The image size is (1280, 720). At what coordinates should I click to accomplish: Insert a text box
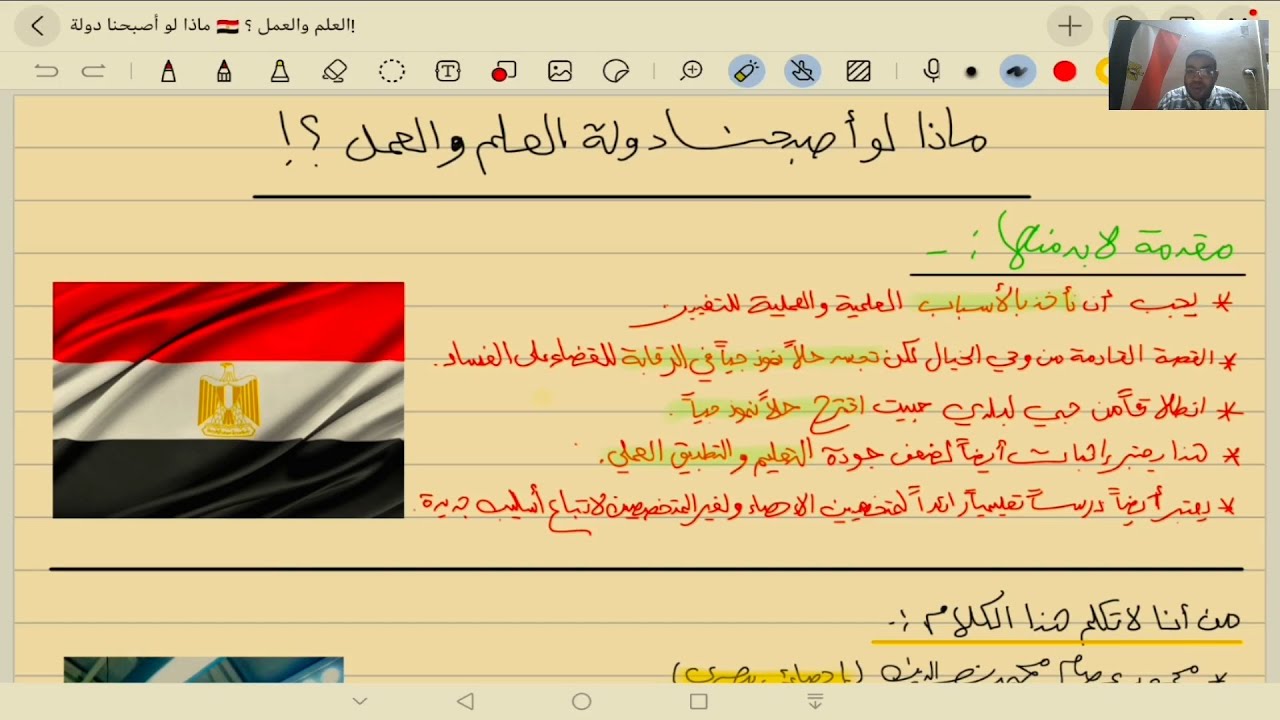point(447,71)
